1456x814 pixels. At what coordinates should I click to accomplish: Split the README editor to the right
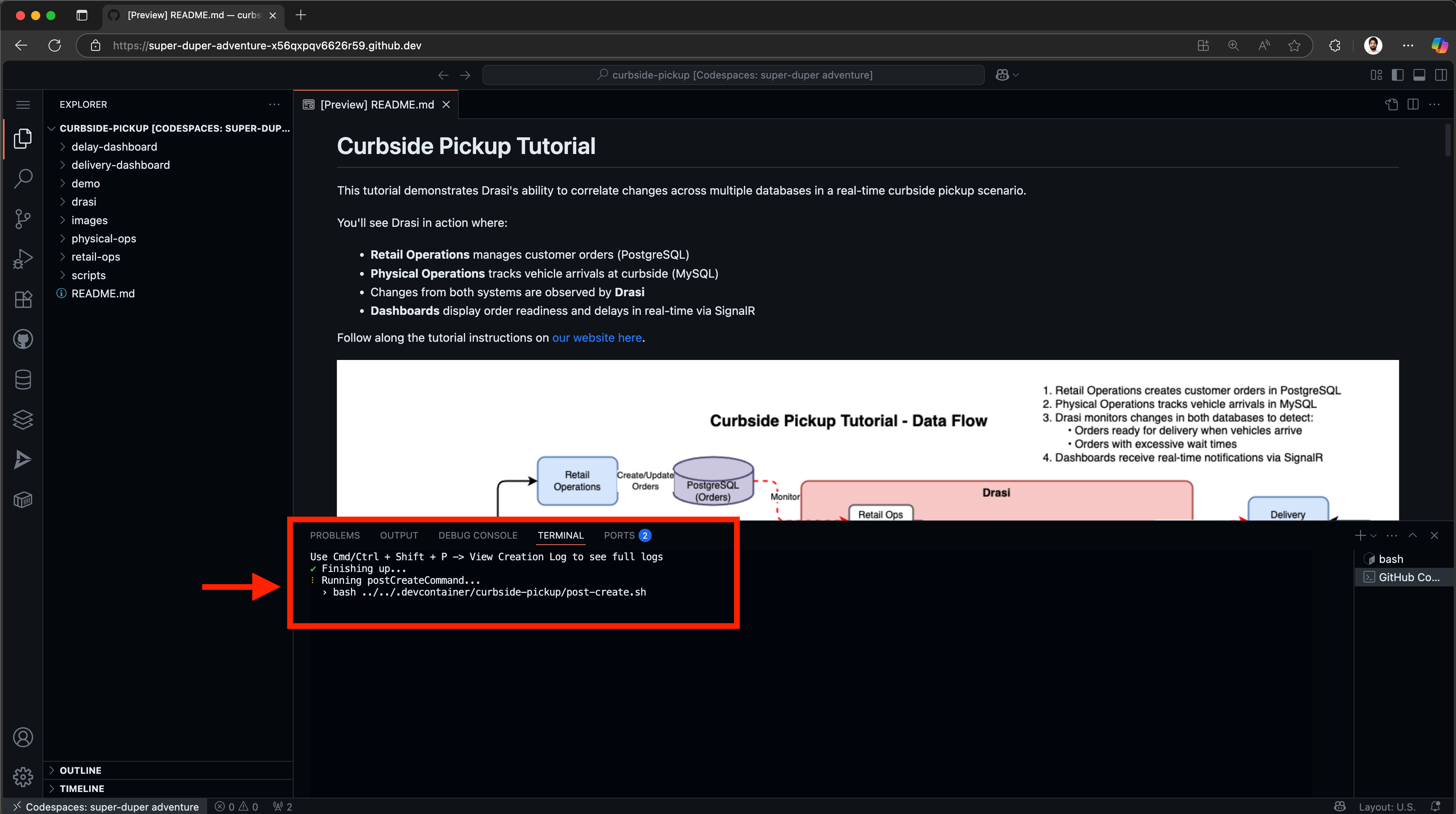[1414, 104]
